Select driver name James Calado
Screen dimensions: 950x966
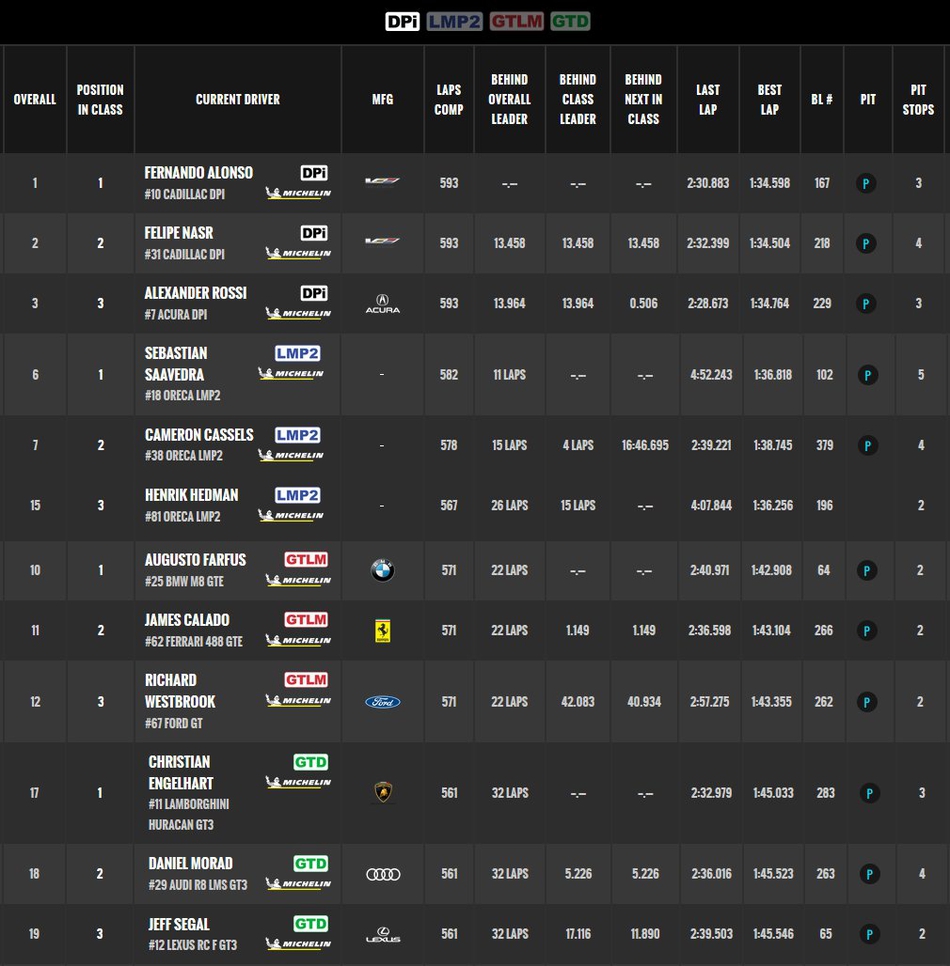(187, 620)
